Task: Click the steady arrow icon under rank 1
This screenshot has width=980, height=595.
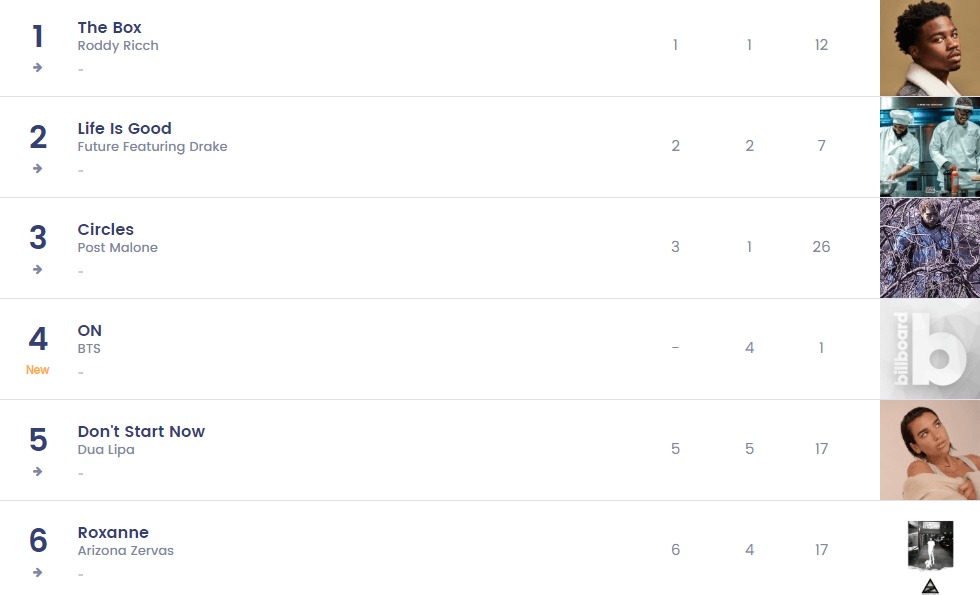Action: (x=38, y=68)
